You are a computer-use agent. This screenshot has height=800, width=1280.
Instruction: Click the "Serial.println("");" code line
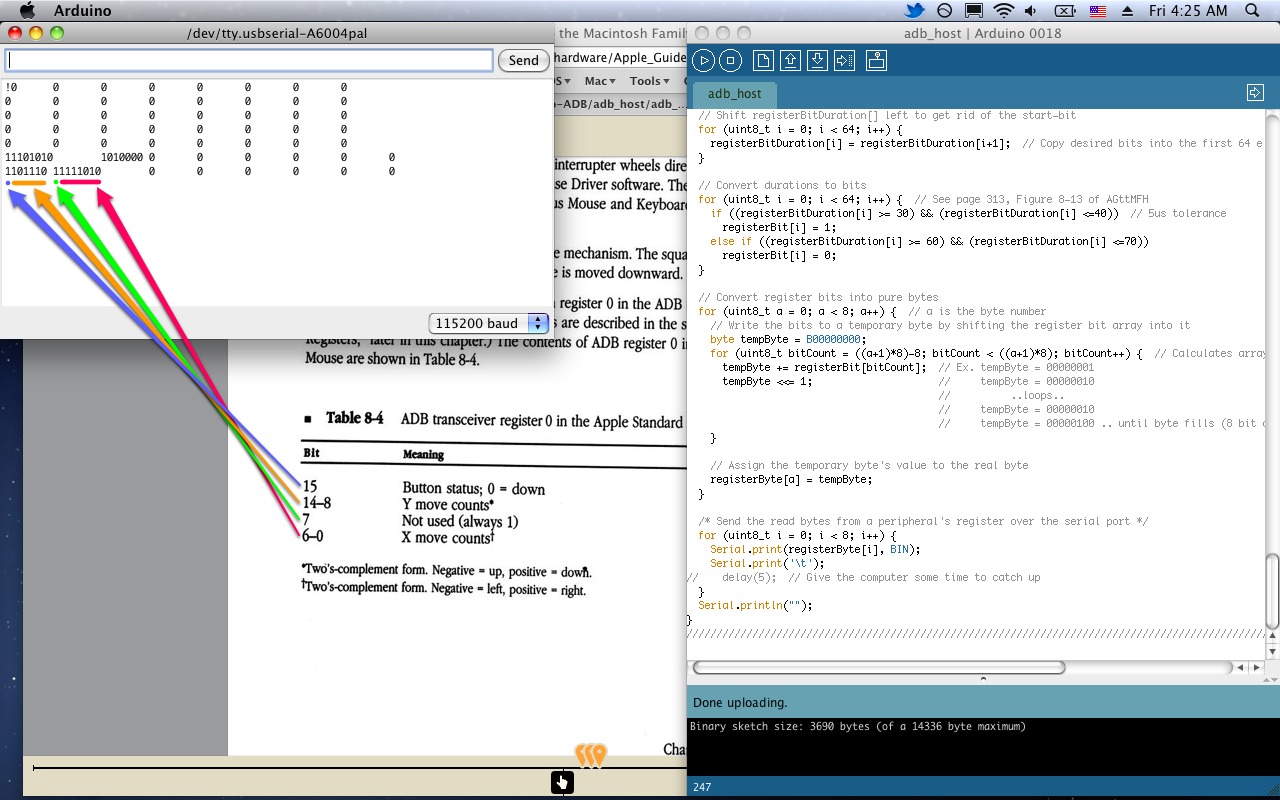coord(755,606)
